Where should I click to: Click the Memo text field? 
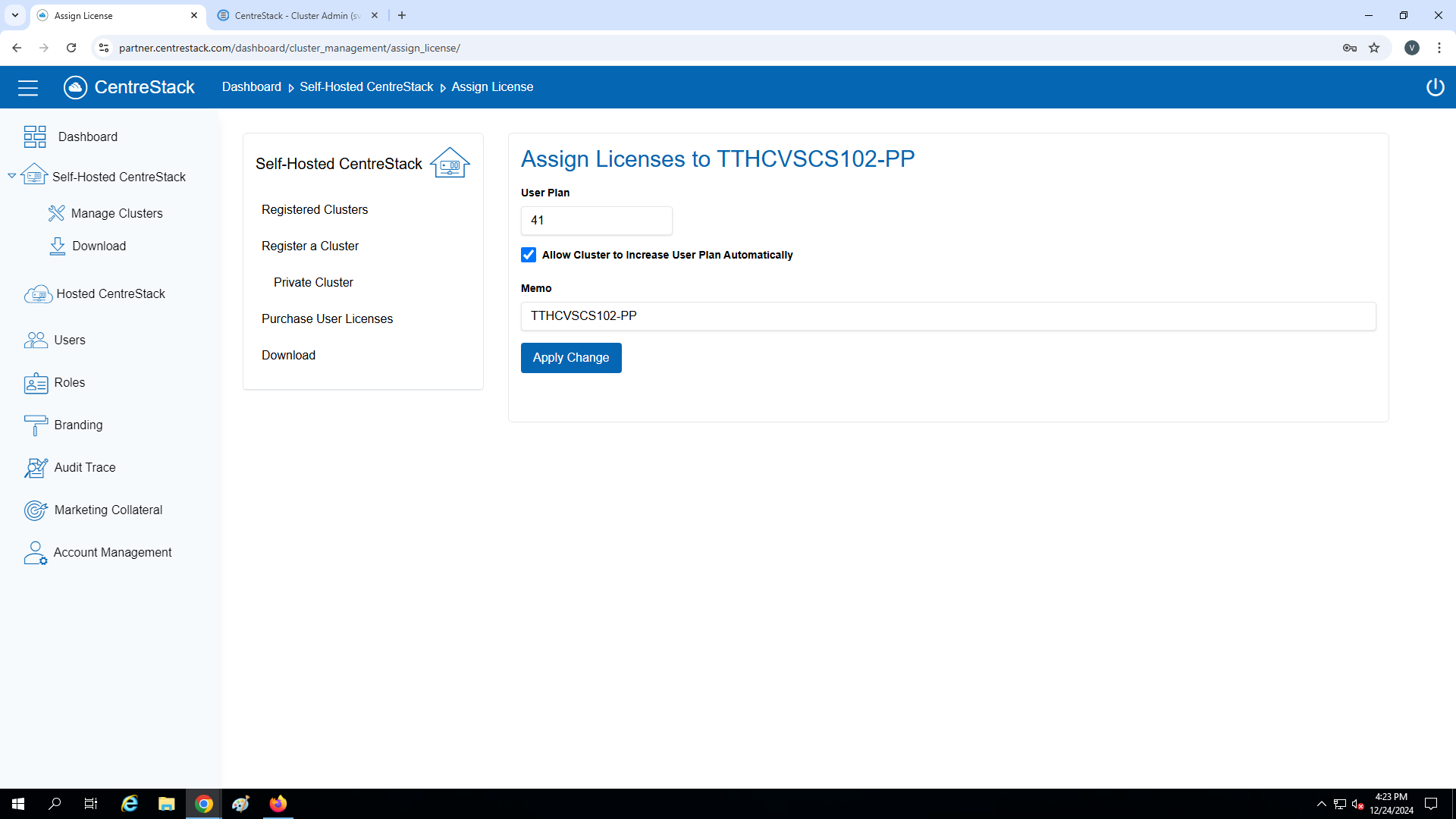[x=948, y=316]
